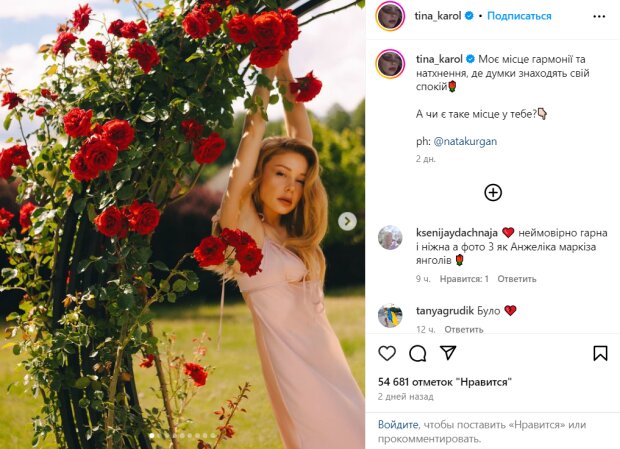Open tanyagrudik's profile avatar
The width and height of the screenshot is (620, 449).
[x=390, y=316]
